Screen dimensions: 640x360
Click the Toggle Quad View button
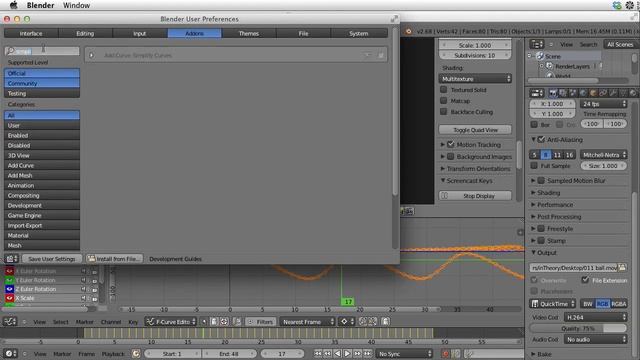[x=476, y=130]
